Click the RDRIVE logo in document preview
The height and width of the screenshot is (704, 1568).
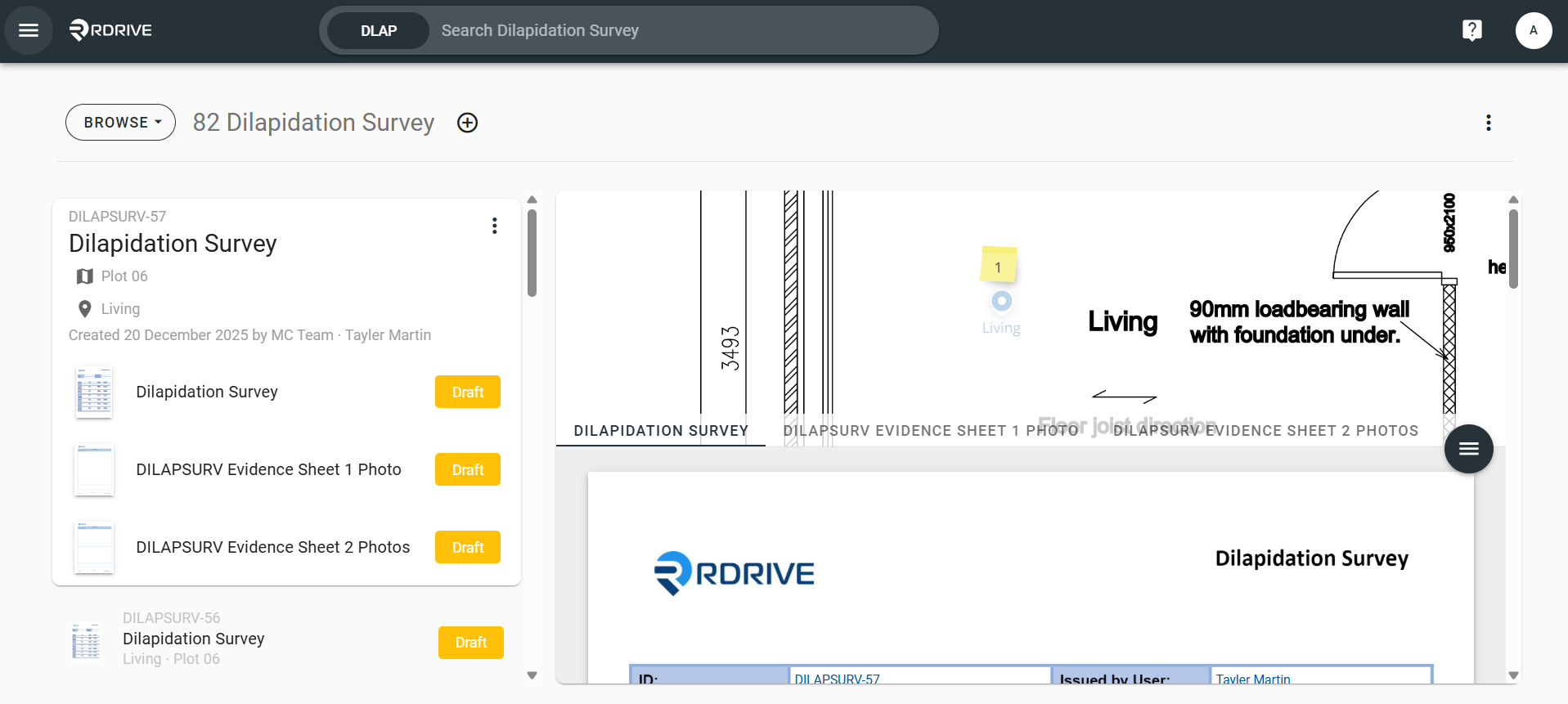pyautogui.click(x=734, y=573)
